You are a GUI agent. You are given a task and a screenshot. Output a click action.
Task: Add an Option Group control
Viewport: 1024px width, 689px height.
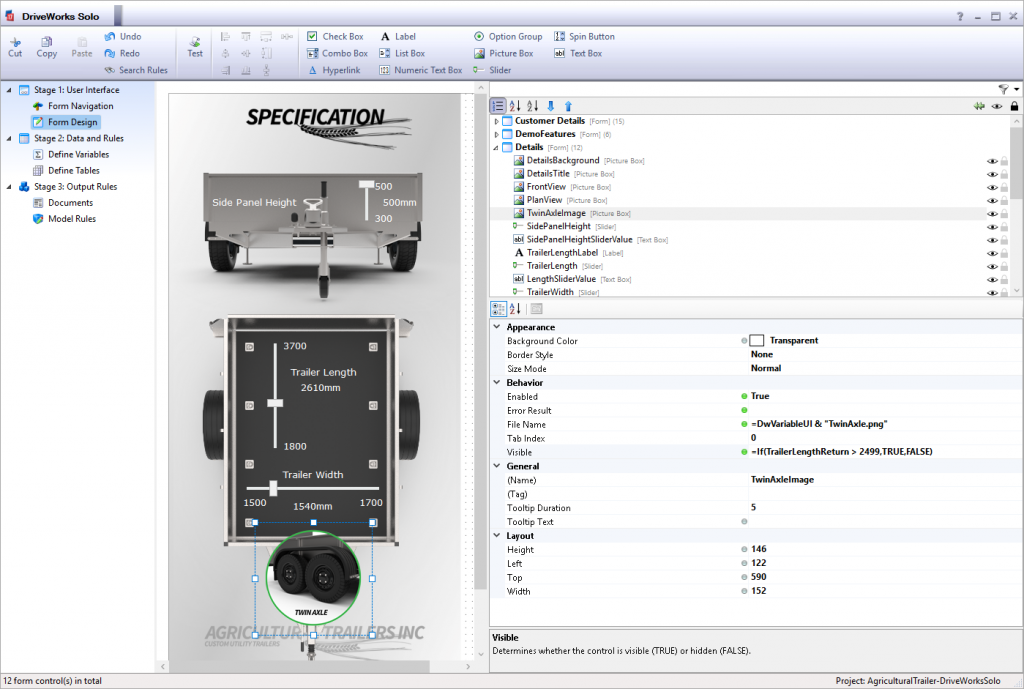click(x=508, y=37)
